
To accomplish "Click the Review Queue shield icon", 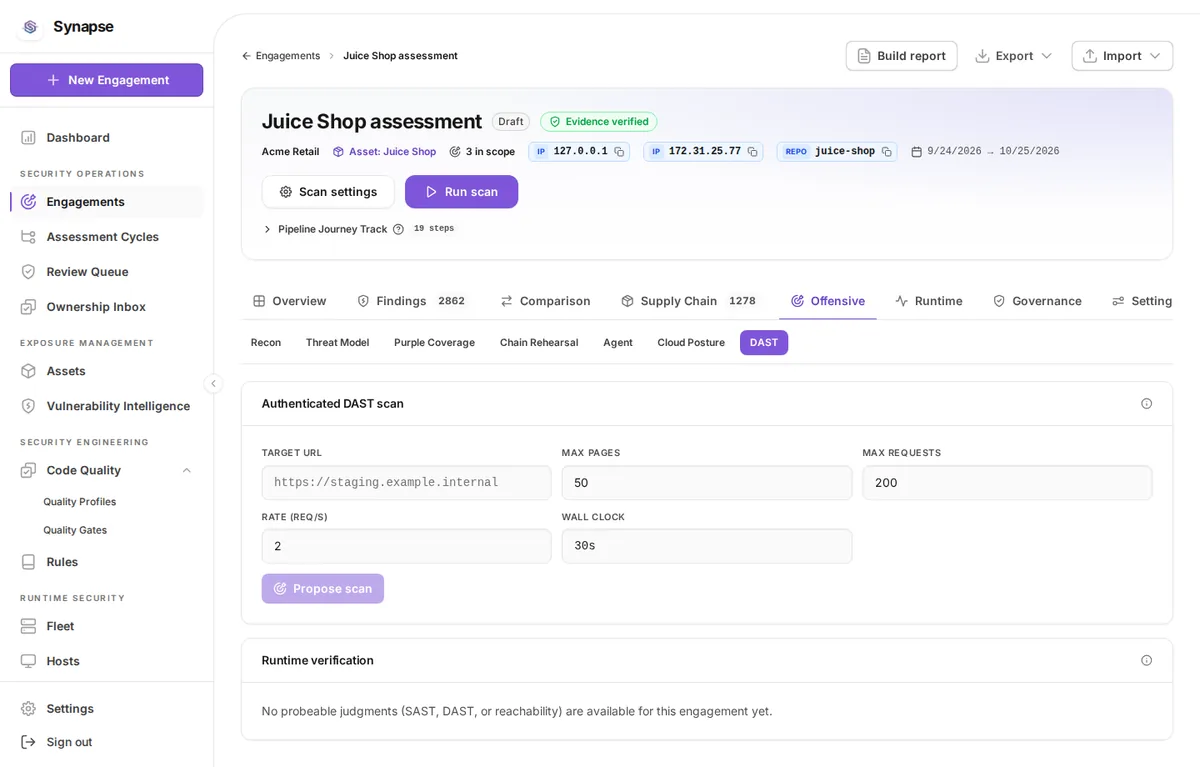I will tap(28, 272).
